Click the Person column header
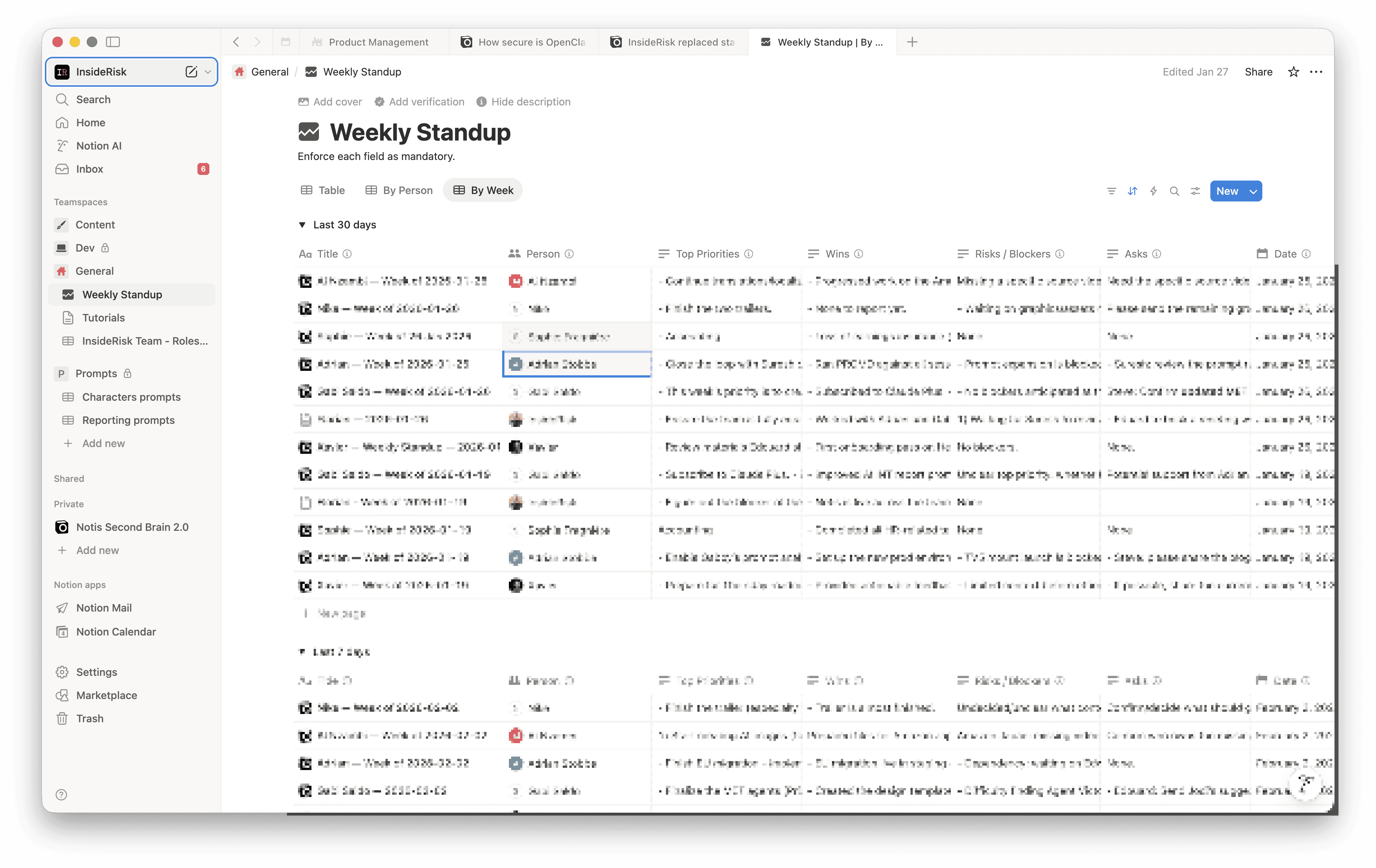The height and width of the screenshot is (868, 1376). [x=542, y=254]
